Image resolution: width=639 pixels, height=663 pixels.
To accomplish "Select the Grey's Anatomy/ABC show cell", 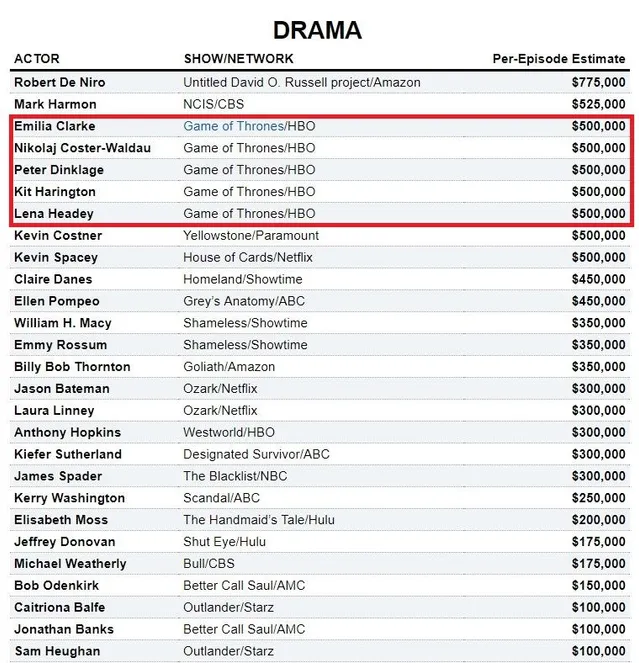I will pyautogui.click(x=243, y=301).
